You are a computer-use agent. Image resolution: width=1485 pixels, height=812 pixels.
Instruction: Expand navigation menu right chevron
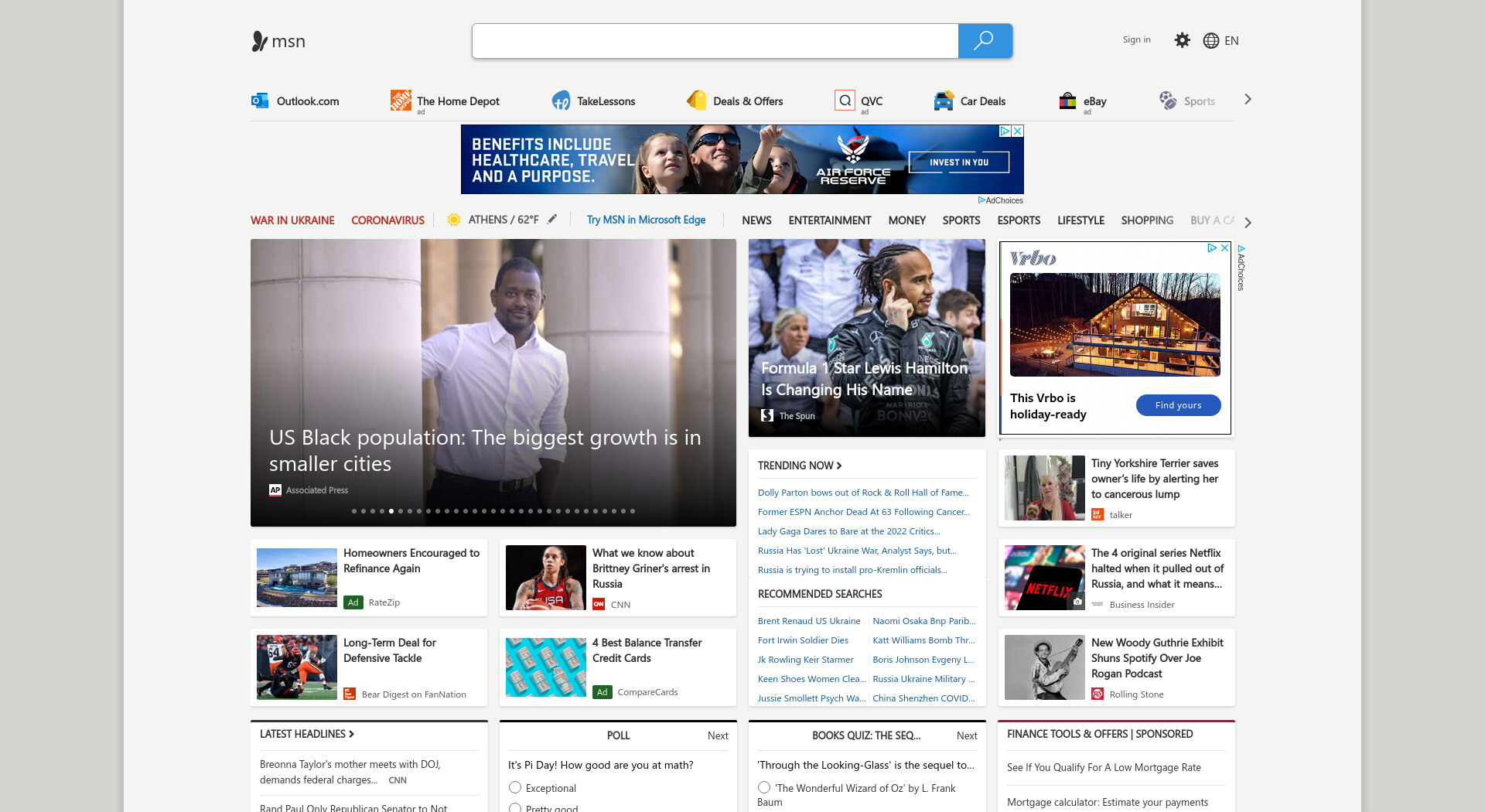tap(1248, 222)
